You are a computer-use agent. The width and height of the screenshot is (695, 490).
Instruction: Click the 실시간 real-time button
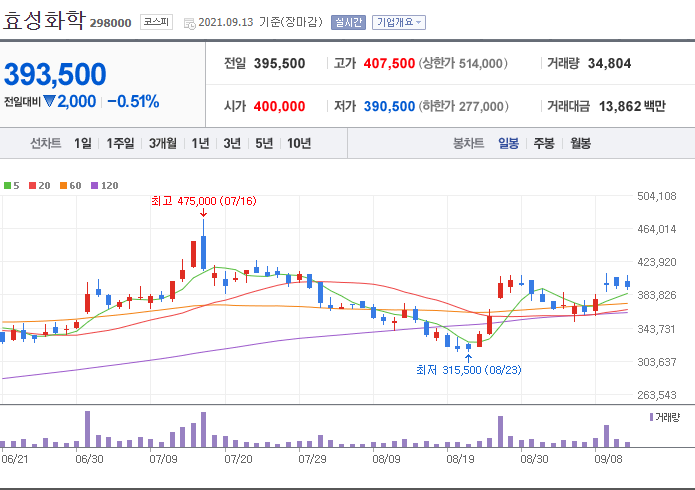click(x=348, y=22)
